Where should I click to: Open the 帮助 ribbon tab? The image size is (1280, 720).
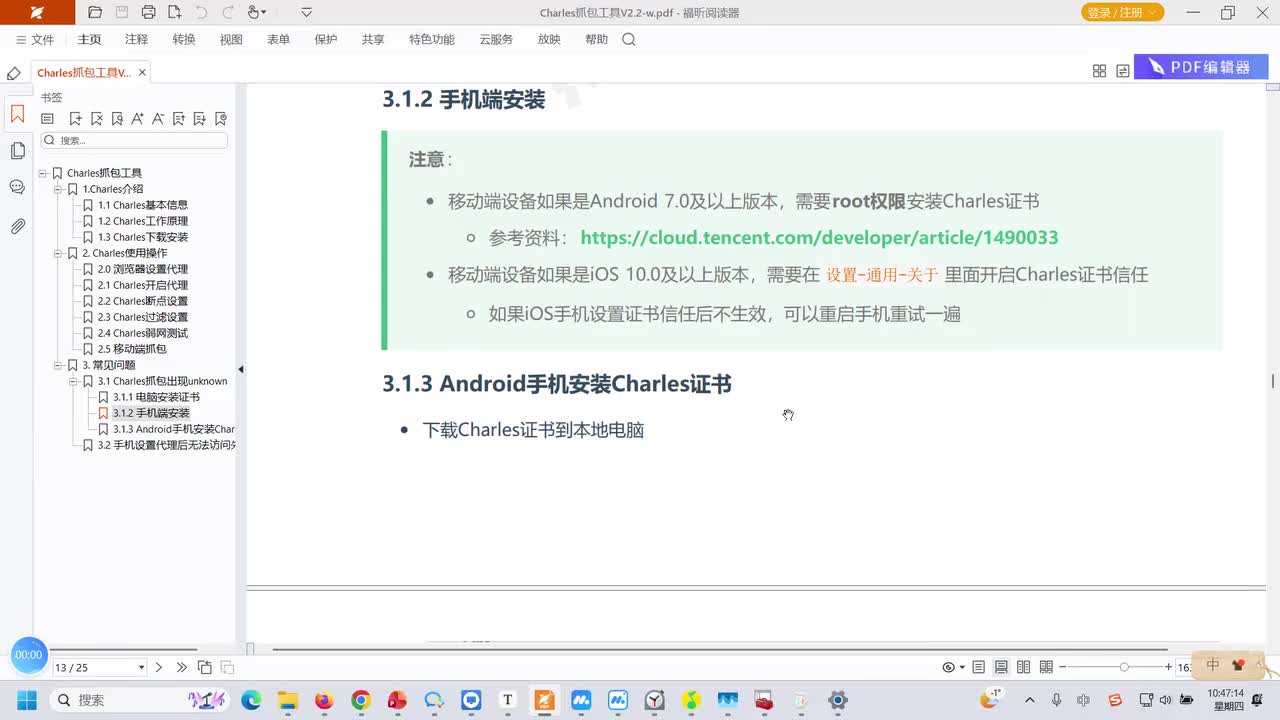pyautogui.click(x=596, y=40)
